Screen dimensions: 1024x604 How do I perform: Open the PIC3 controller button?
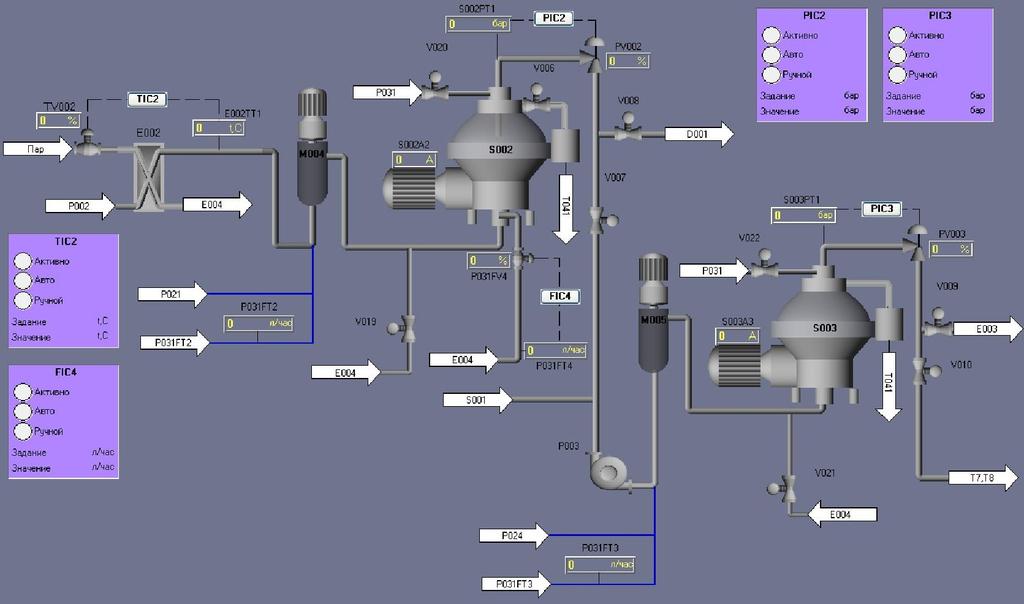[x=882, y=209]
